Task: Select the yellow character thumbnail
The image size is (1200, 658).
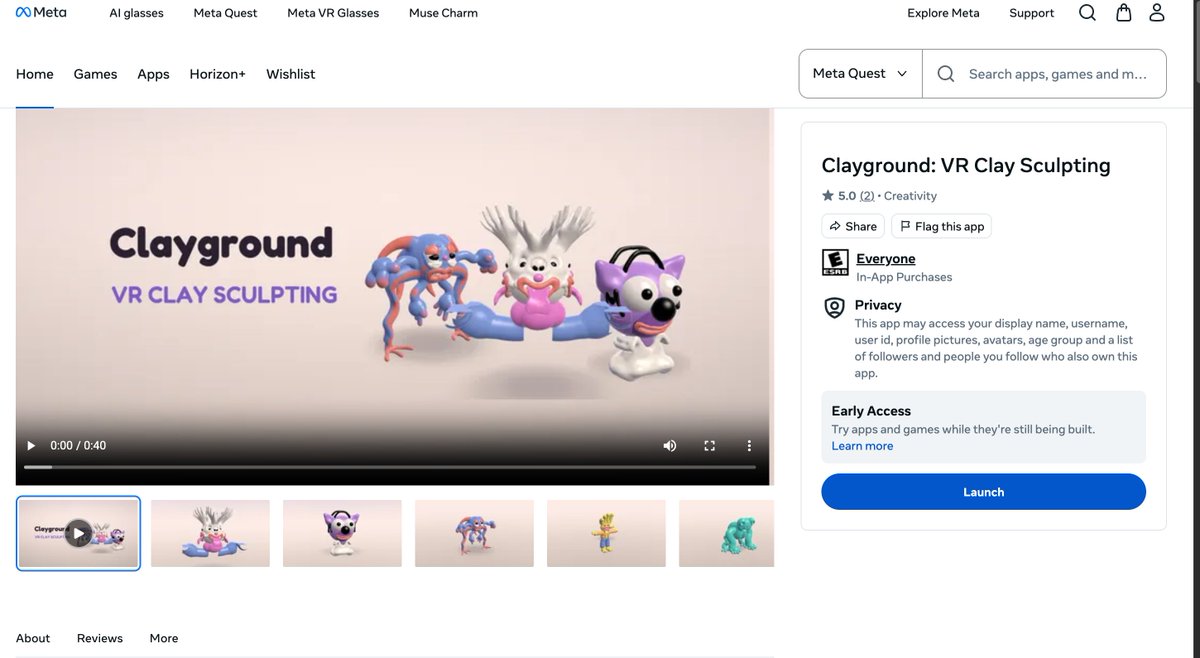Action: [x=606, y=533]
